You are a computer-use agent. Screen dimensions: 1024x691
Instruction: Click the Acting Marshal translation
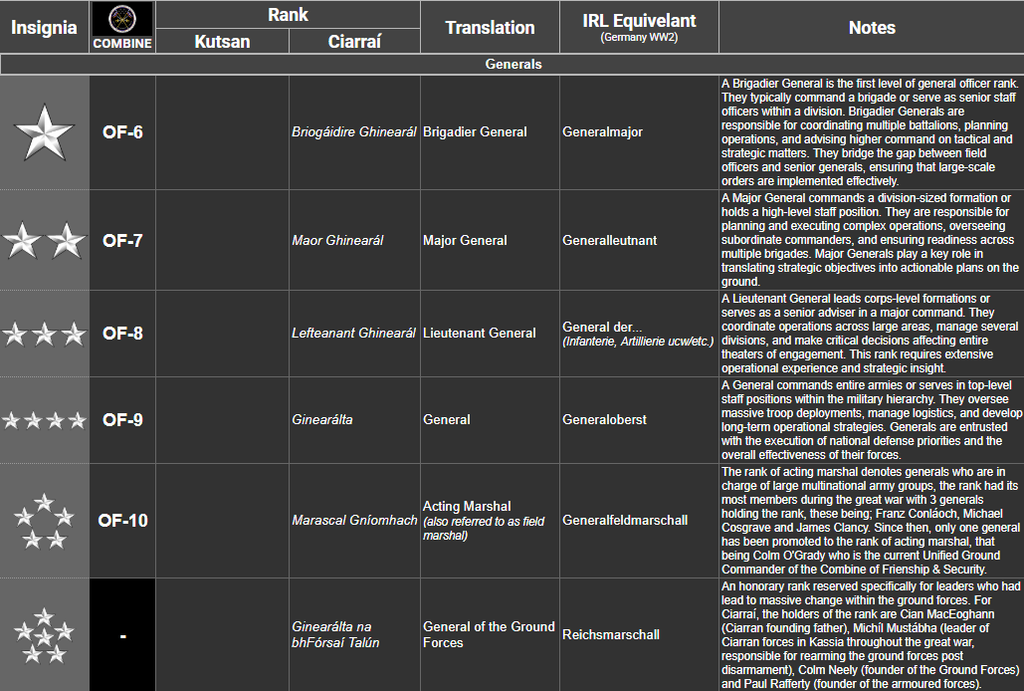(x=490, y=521)
